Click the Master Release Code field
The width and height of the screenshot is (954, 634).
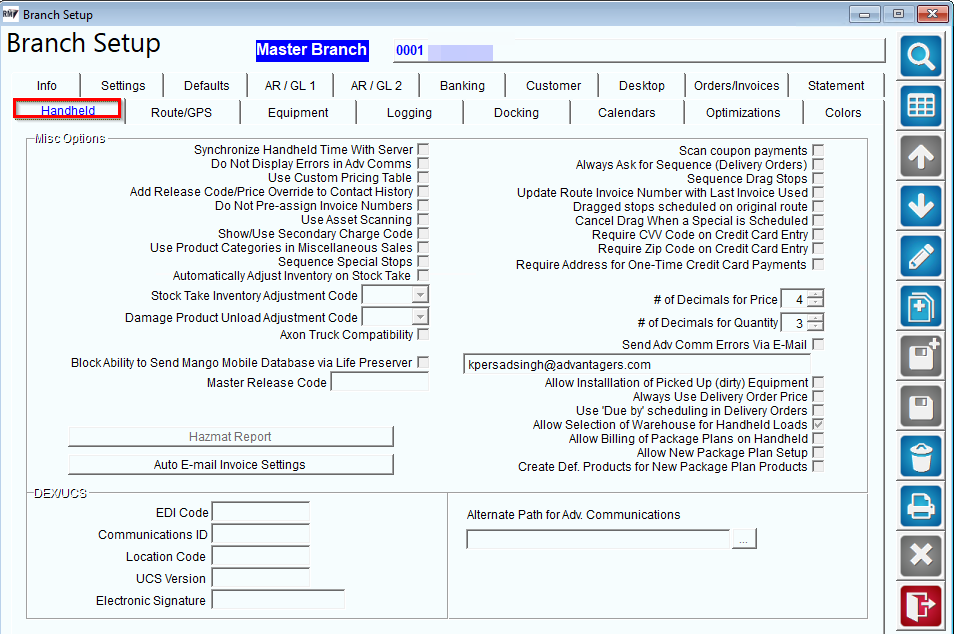click(380, 382)
